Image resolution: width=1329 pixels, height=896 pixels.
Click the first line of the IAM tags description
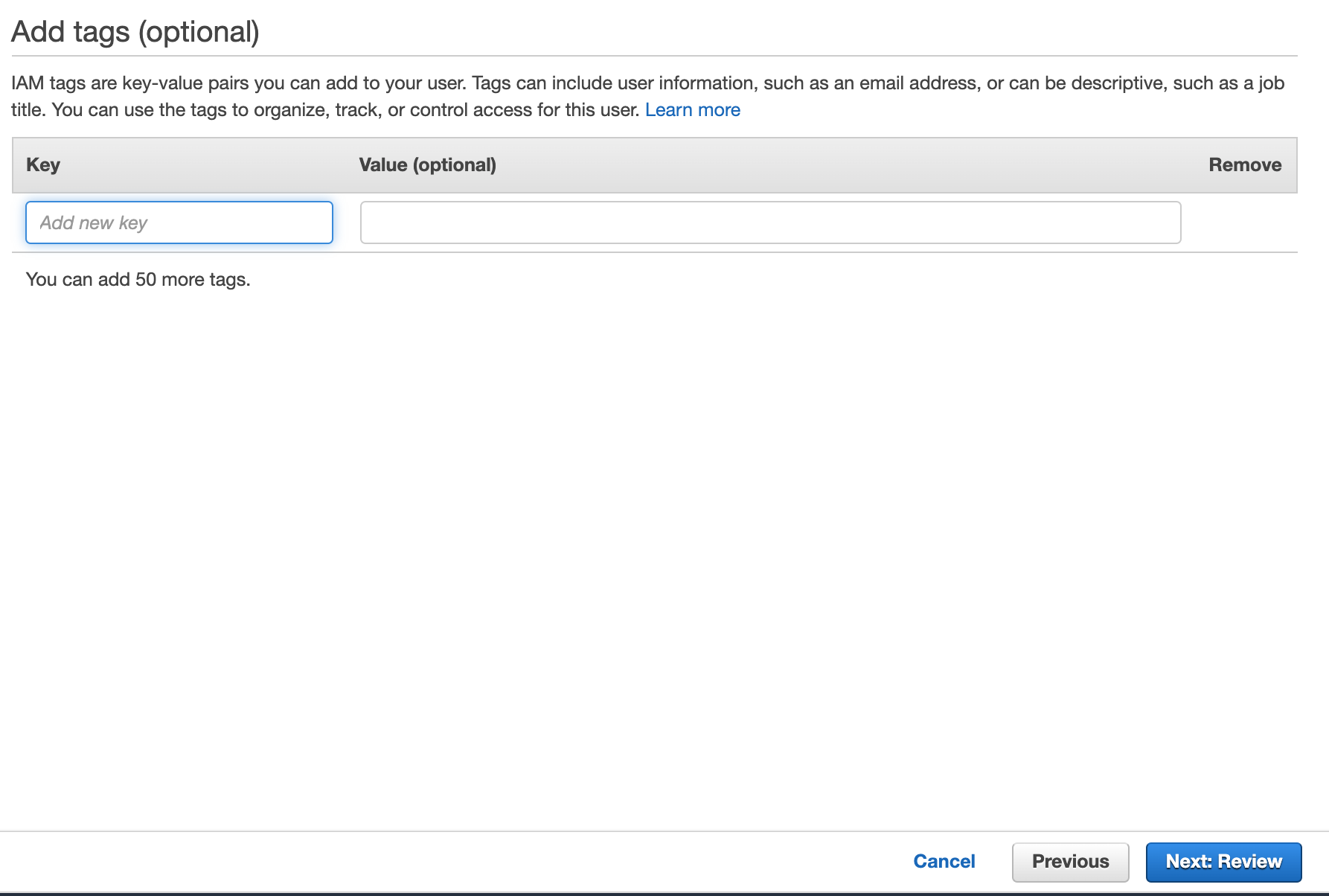647,83
